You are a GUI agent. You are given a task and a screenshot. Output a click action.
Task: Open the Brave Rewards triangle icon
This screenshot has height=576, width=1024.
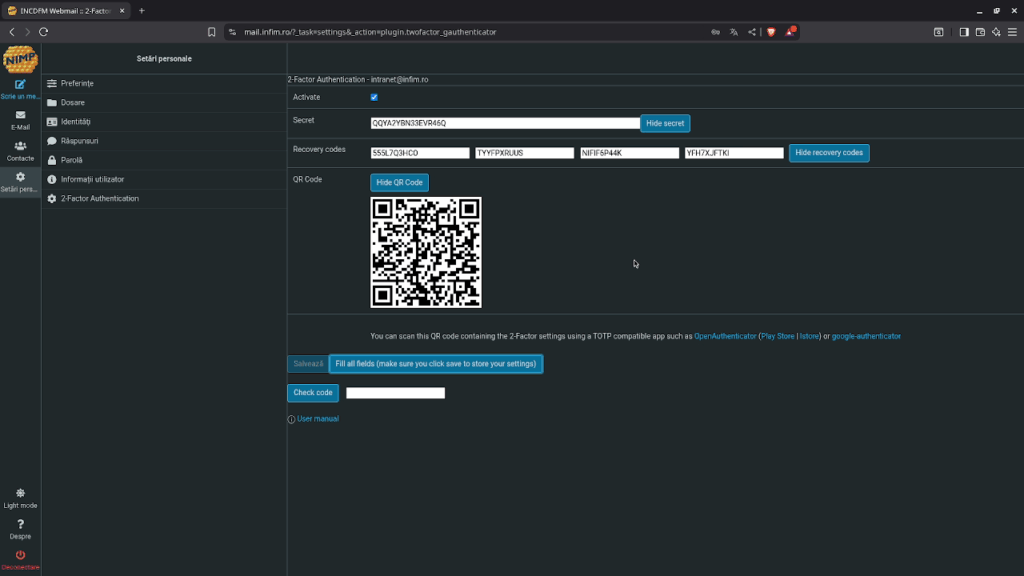coord(790,31)
